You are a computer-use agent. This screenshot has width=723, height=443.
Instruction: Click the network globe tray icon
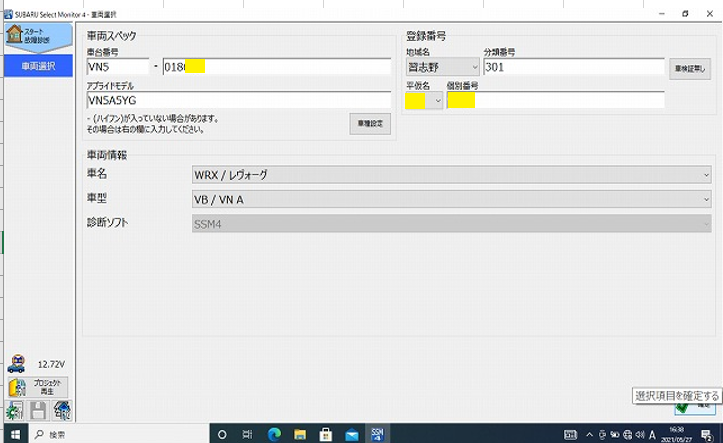(628, 434)
